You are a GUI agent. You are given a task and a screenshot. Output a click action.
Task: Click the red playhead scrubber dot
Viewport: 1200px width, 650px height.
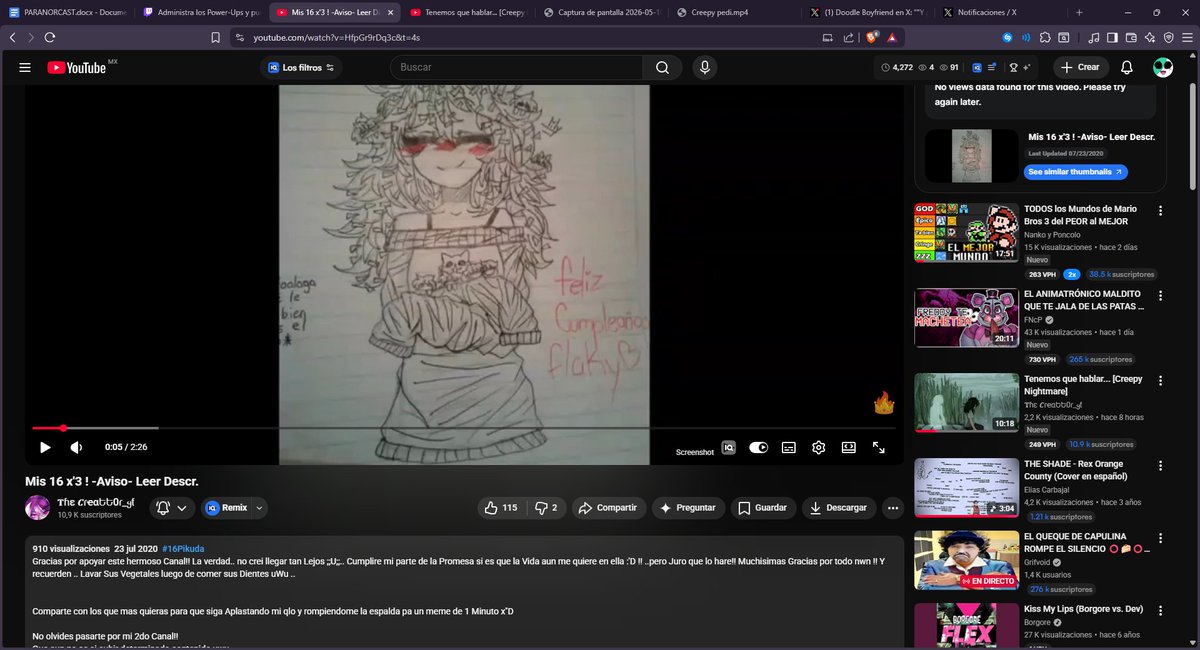click(x=63, y=428)
